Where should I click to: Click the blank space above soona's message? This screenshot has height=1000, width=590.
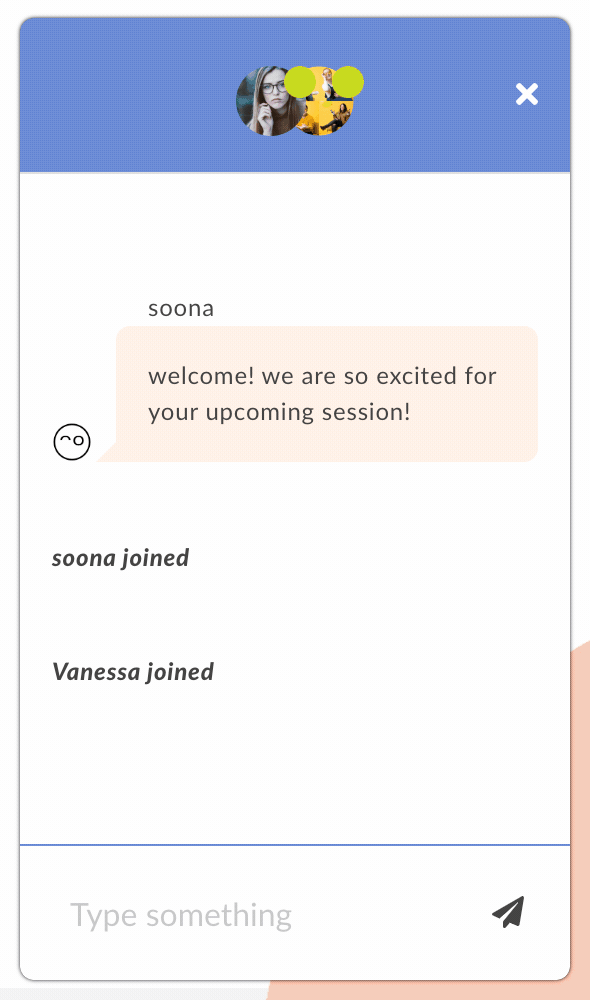pos(295,236)
